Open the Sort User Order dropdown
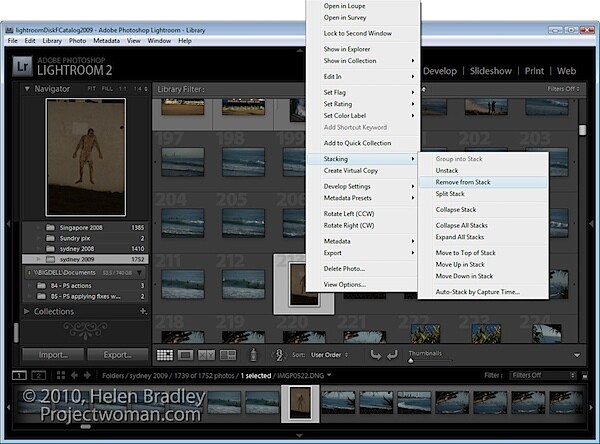 329,355
